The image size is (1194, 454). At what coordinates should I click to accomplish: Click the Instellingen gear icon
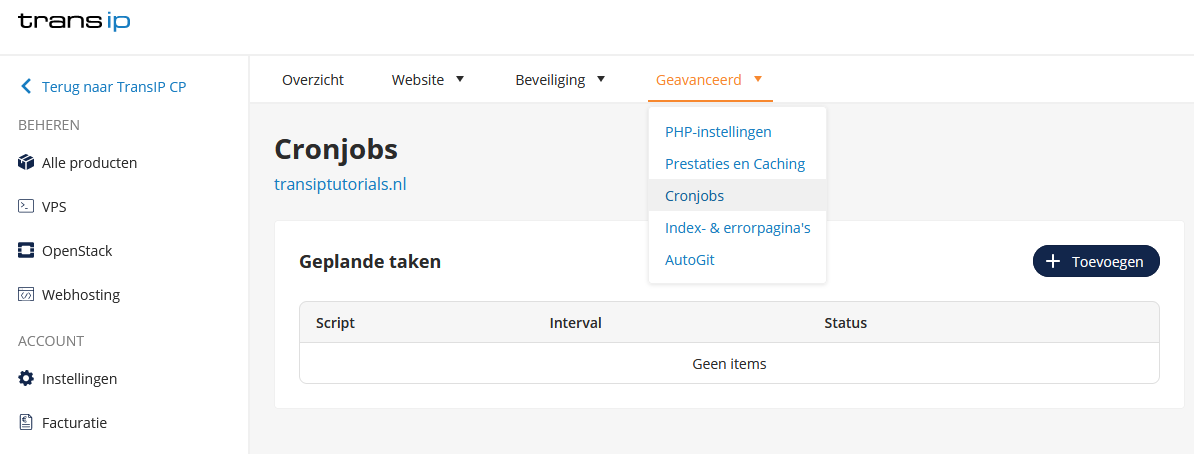coord(26,378)
